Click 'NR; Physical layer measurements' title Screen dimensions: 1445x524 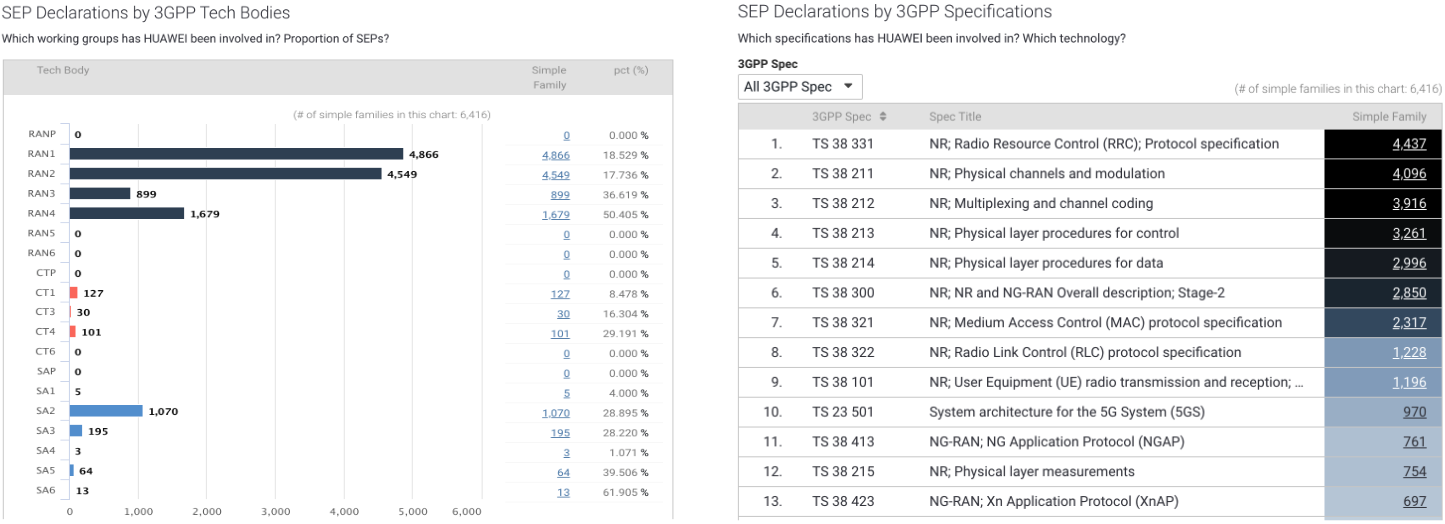pos(1032,472)
